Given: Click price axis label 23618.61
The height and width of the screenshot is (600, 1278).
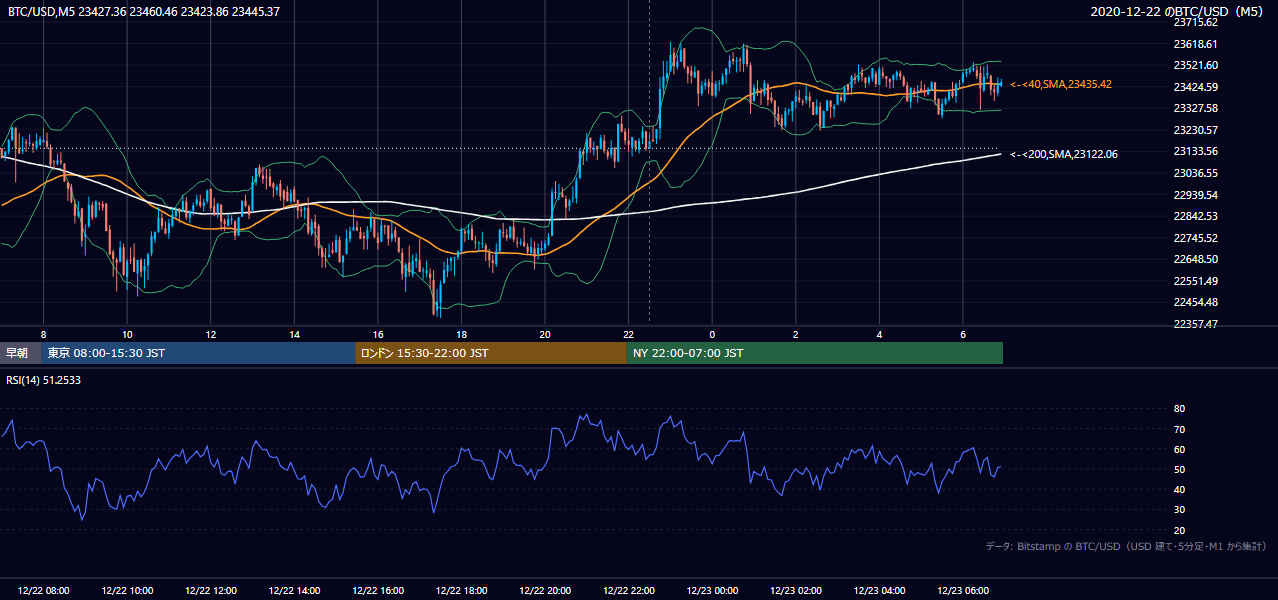Looking at the screenshot, I should [x=1195, y=44].
